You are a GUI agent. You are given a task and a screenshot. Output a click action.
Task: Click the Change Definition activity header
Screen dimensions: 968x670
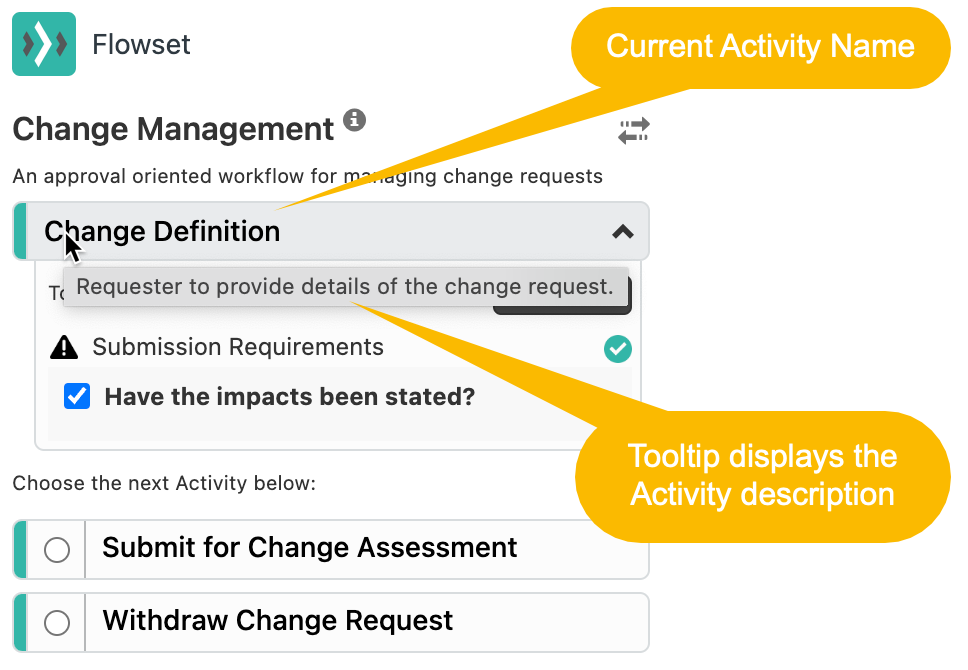pyautogui.click(x=331, y=231)
